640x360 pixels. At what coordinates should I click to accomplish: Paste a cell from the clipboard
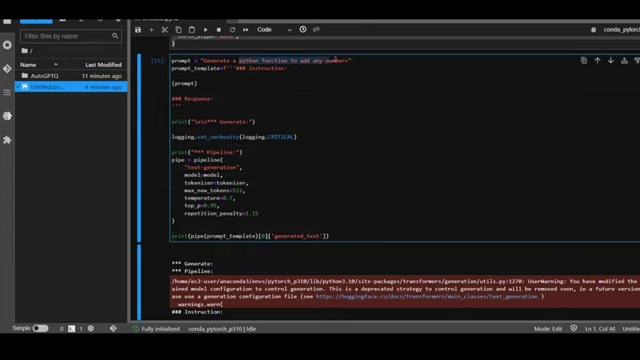click(x=192, y=30)
